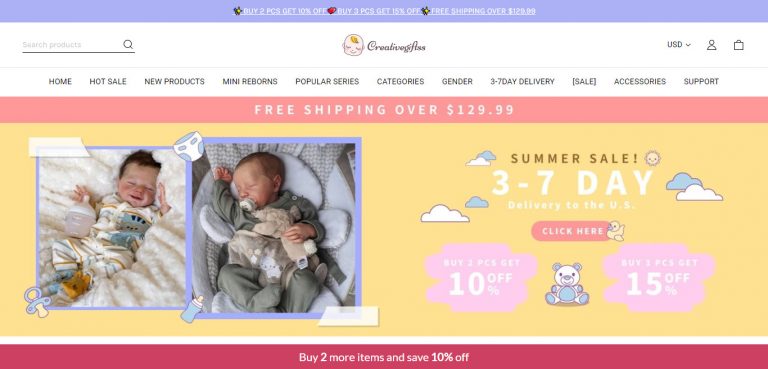
Task: Click the Creativegiftss logo
Action: click(x=384, y=45)
